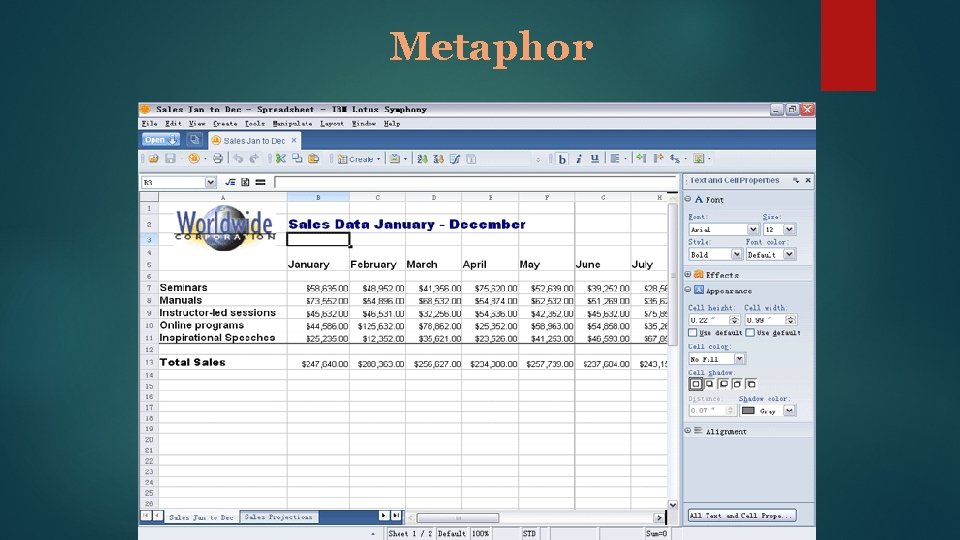Click the formula input line

[476, 182]
